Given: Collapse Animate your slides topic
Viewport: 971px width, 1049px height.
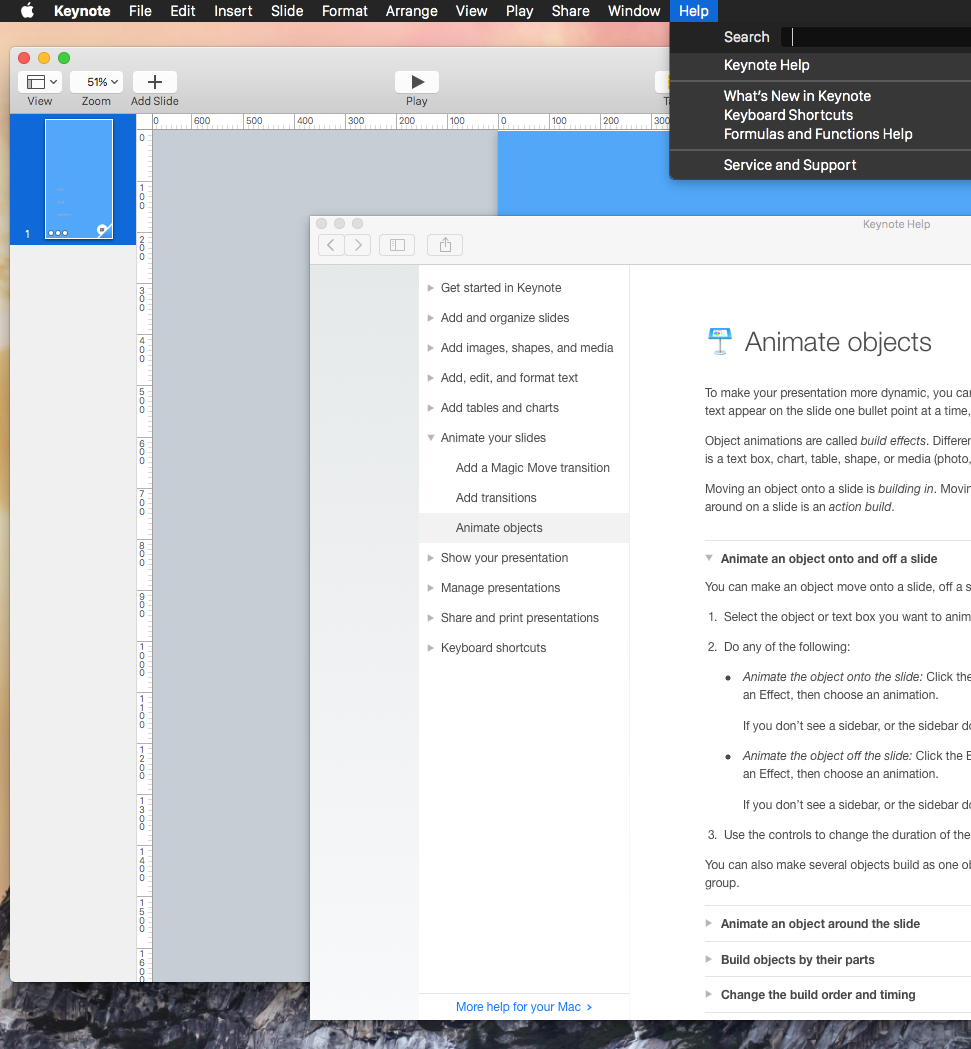Looking at the screenshot, I should [430, 438].
